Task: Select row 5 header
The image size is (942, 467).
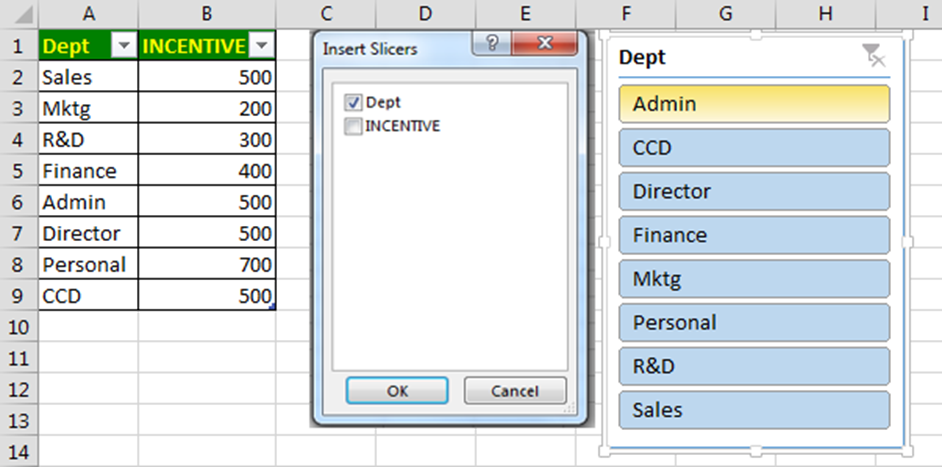Action: pyautogui.click(x=18, y=171)
